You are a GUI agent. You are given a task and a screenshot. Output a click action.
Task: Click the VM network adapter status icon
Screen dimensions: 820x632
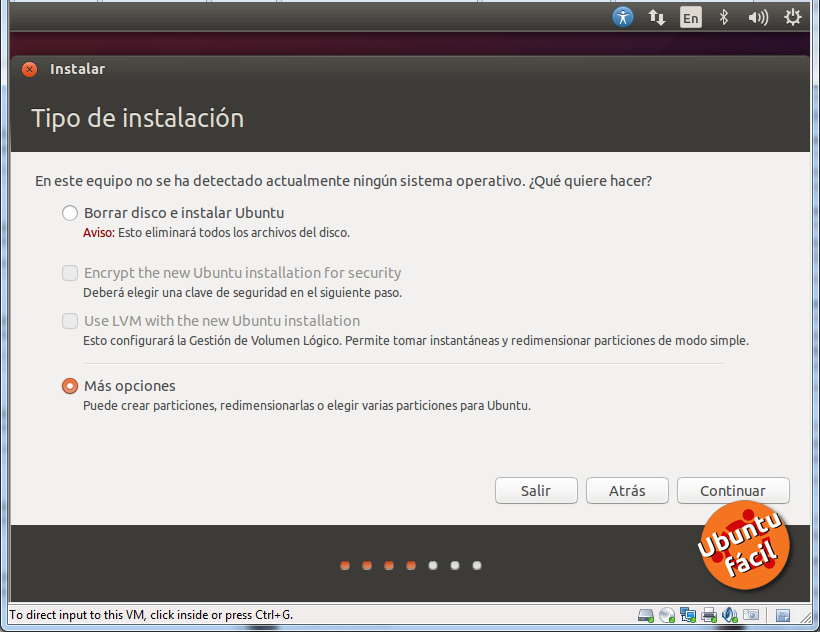[688, 615]
